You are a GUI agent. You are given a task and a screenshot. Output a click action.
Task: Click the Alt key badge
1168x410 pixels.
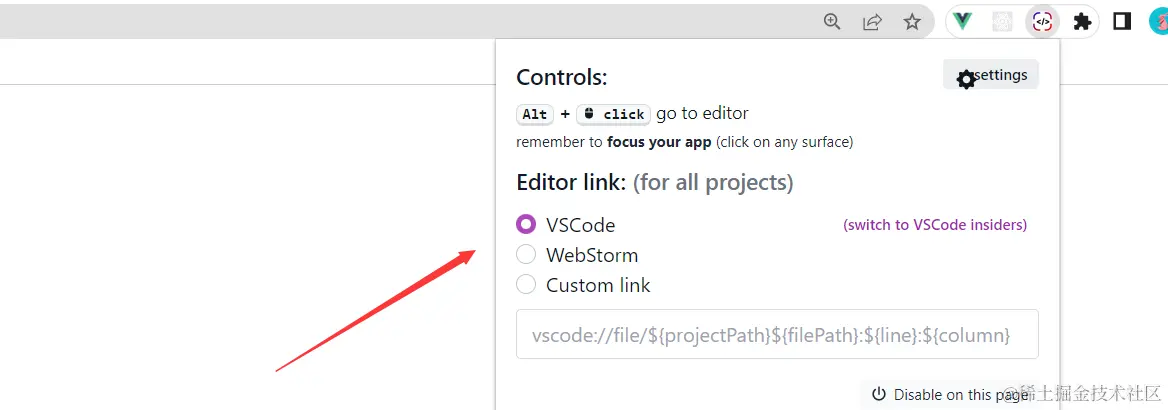coord(535,114)
